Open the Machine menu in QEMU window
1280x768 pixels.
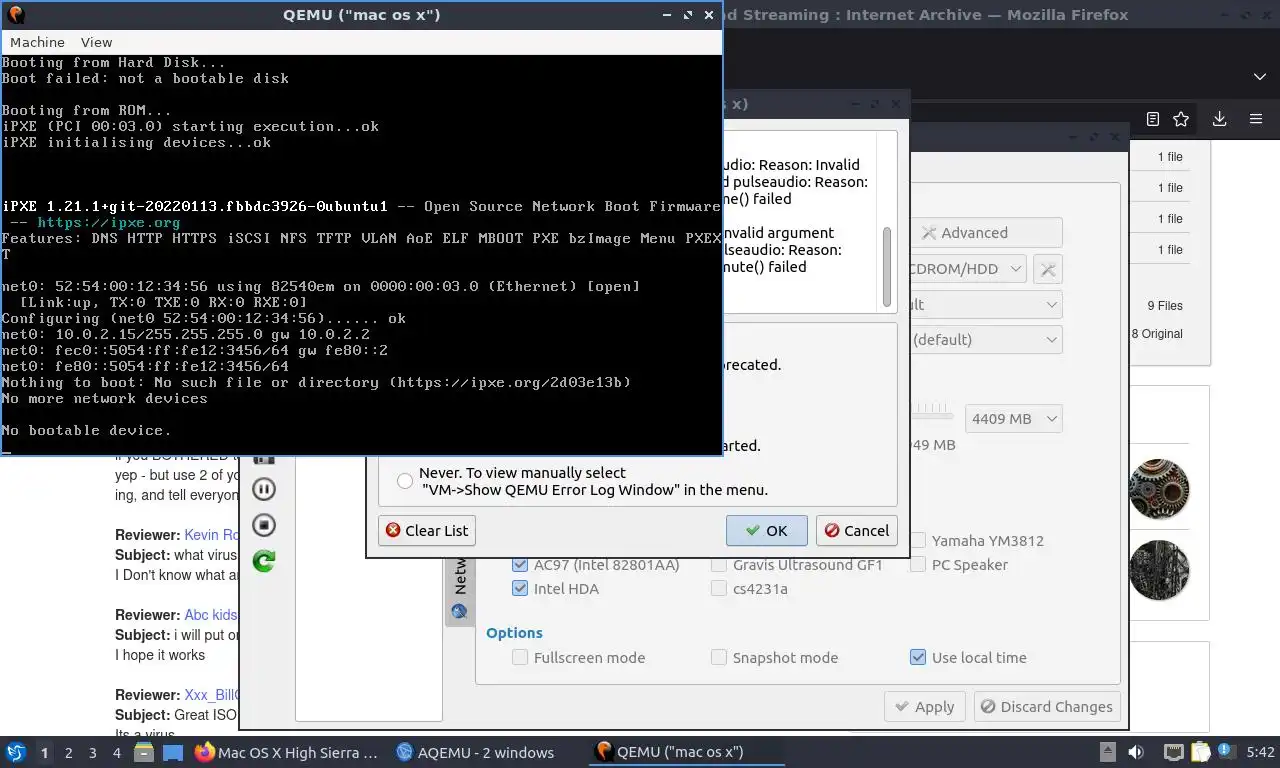37,42
